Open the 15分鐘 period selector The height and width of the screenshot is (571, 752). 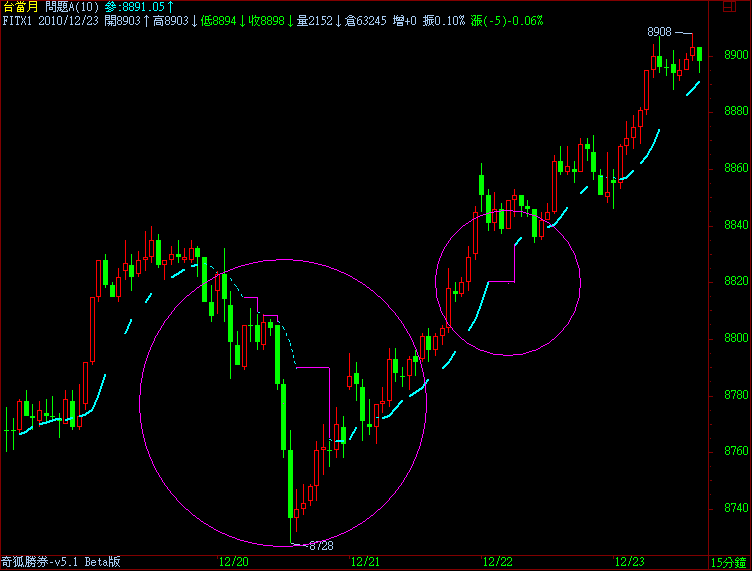coord(728,562)
